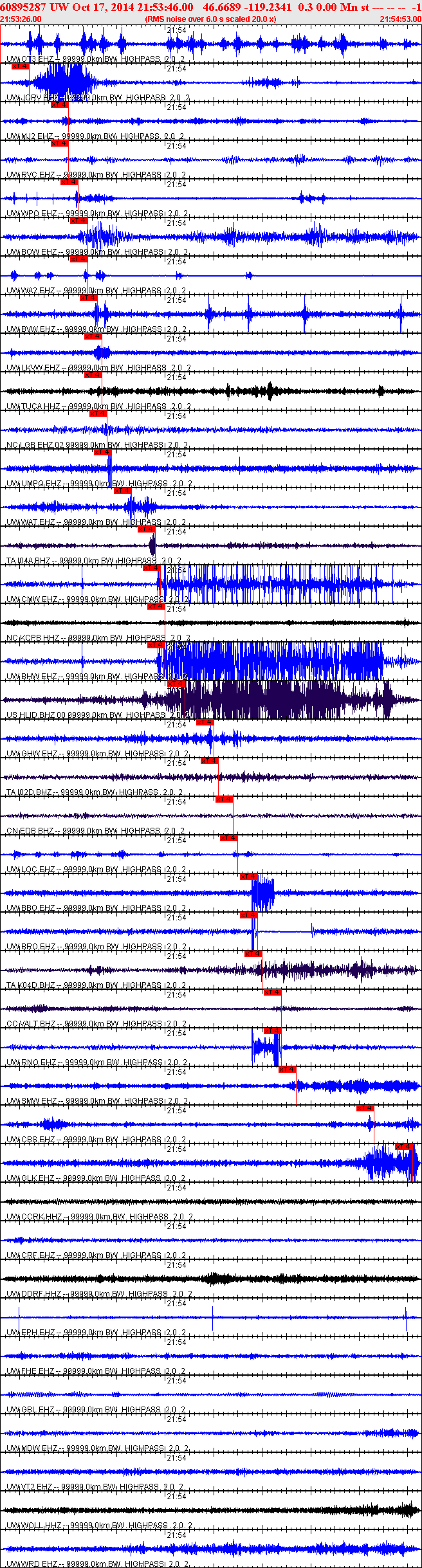Click the red pick marker above the WAT trace
The width and height of the screenshot is (422, 1568).
[x=123, y=491]
